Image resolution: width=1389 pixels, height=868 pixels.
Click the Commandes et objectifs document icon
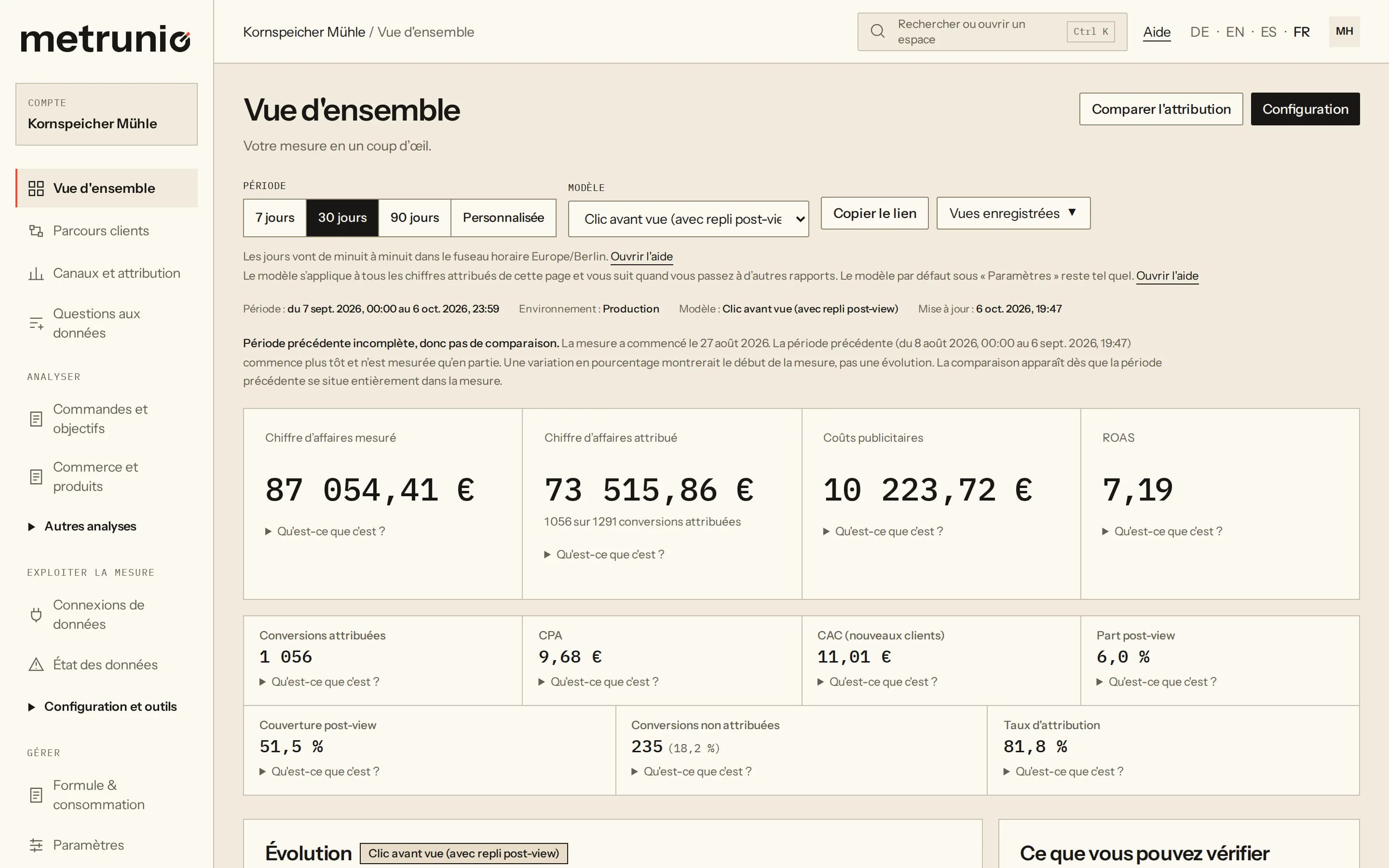coord(36,419)
